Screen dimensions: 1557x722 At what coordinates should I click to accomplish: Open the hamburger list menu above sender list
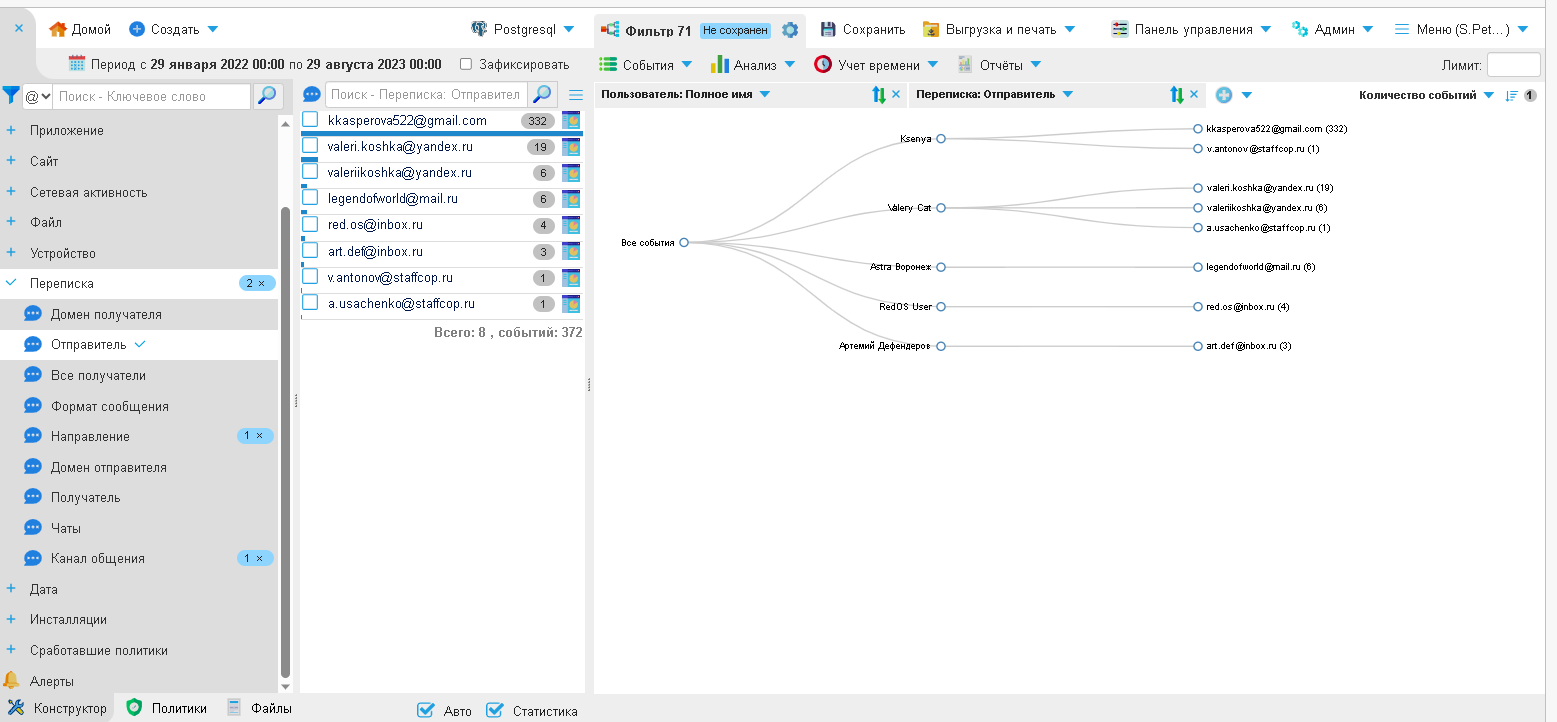[x=575, y=95]
